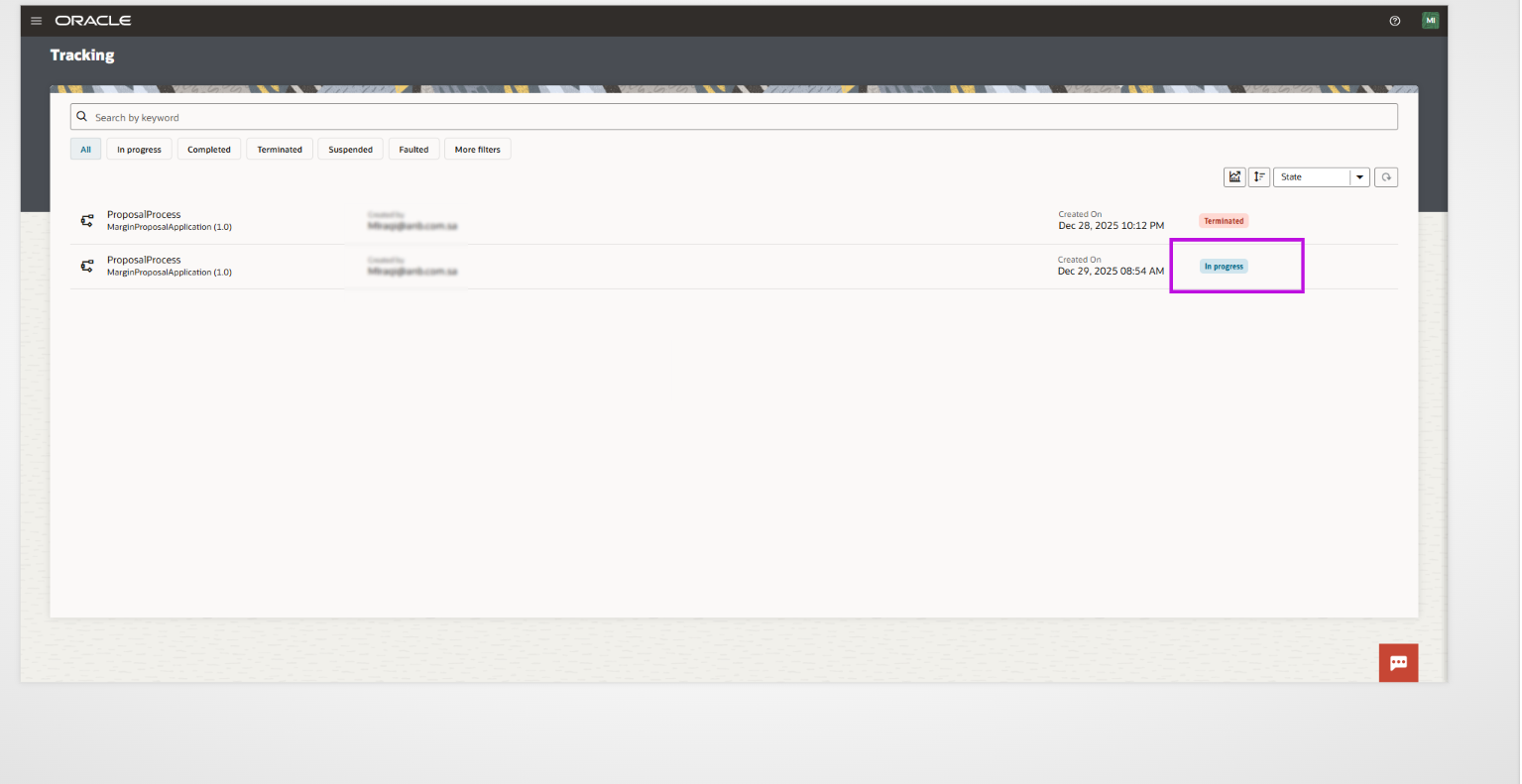Screen dimensions: 1522x784
Task: Click MarginProposalApplication (1.0) in the Terminated row
Action: [x=170, y=227]
